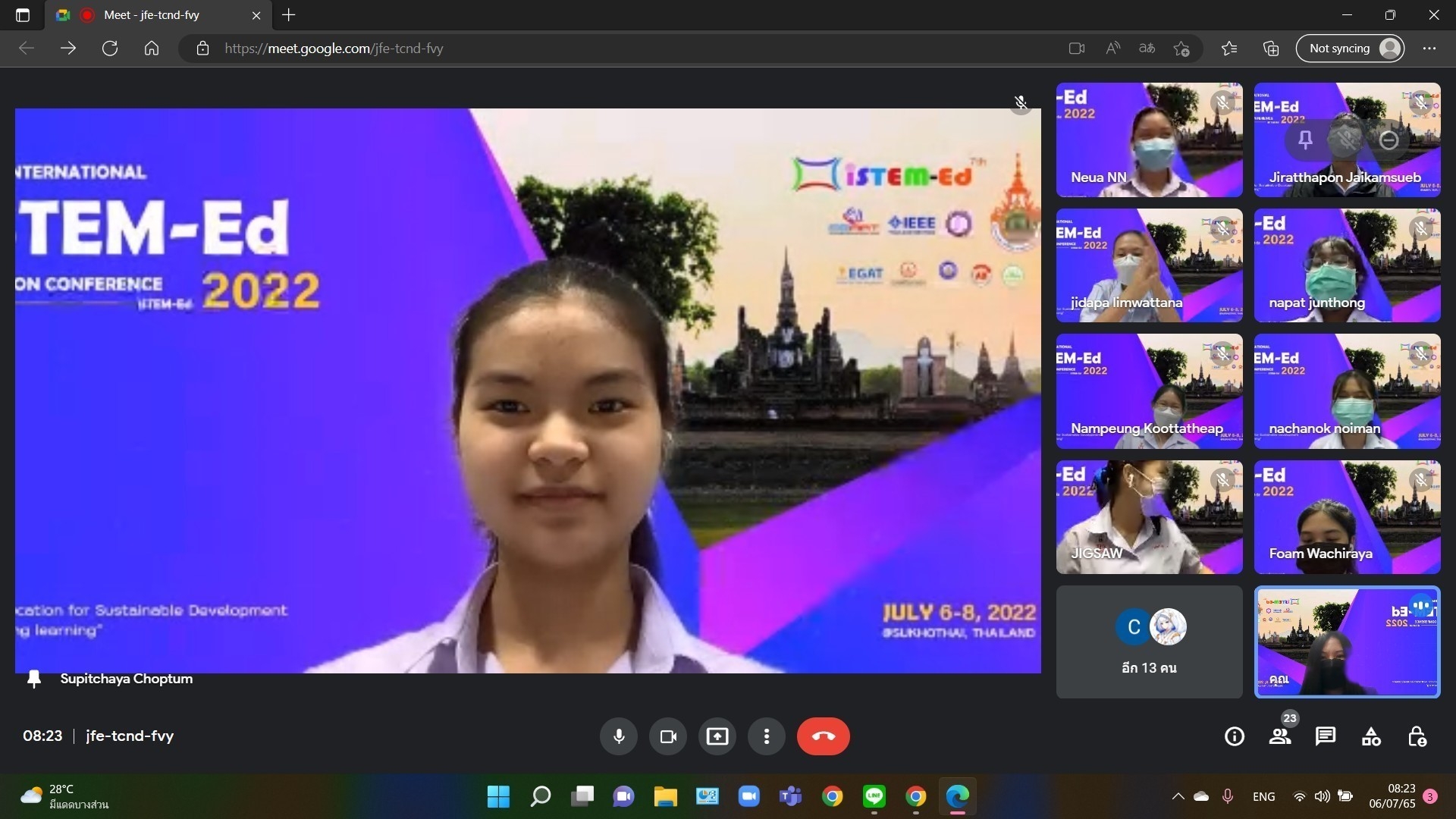Expand hidden system tray icons

[x=1178, y=796]
